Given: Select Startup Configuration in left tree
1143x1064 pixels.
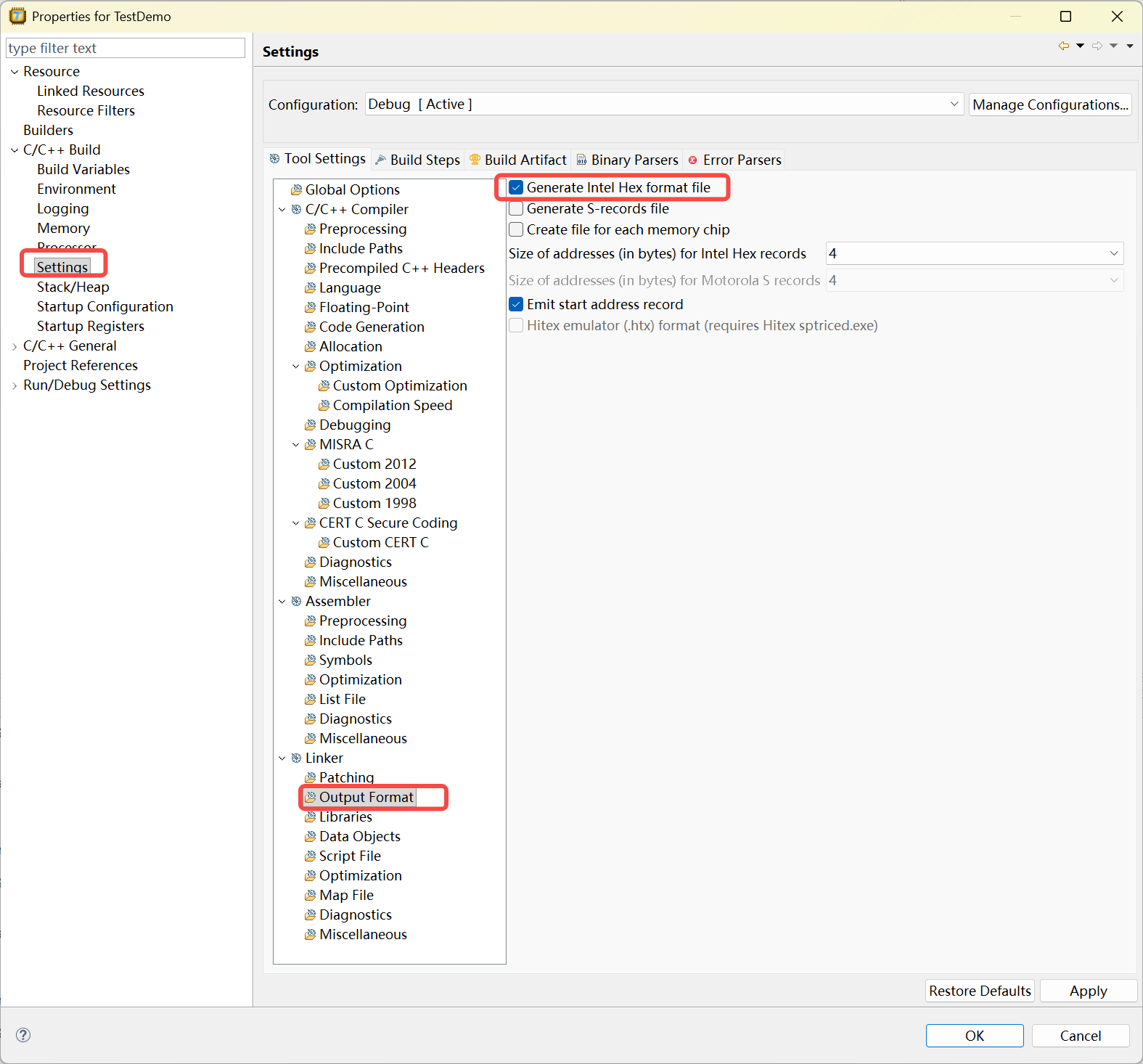Looking at the screenshot, I should tap(105, 306).
